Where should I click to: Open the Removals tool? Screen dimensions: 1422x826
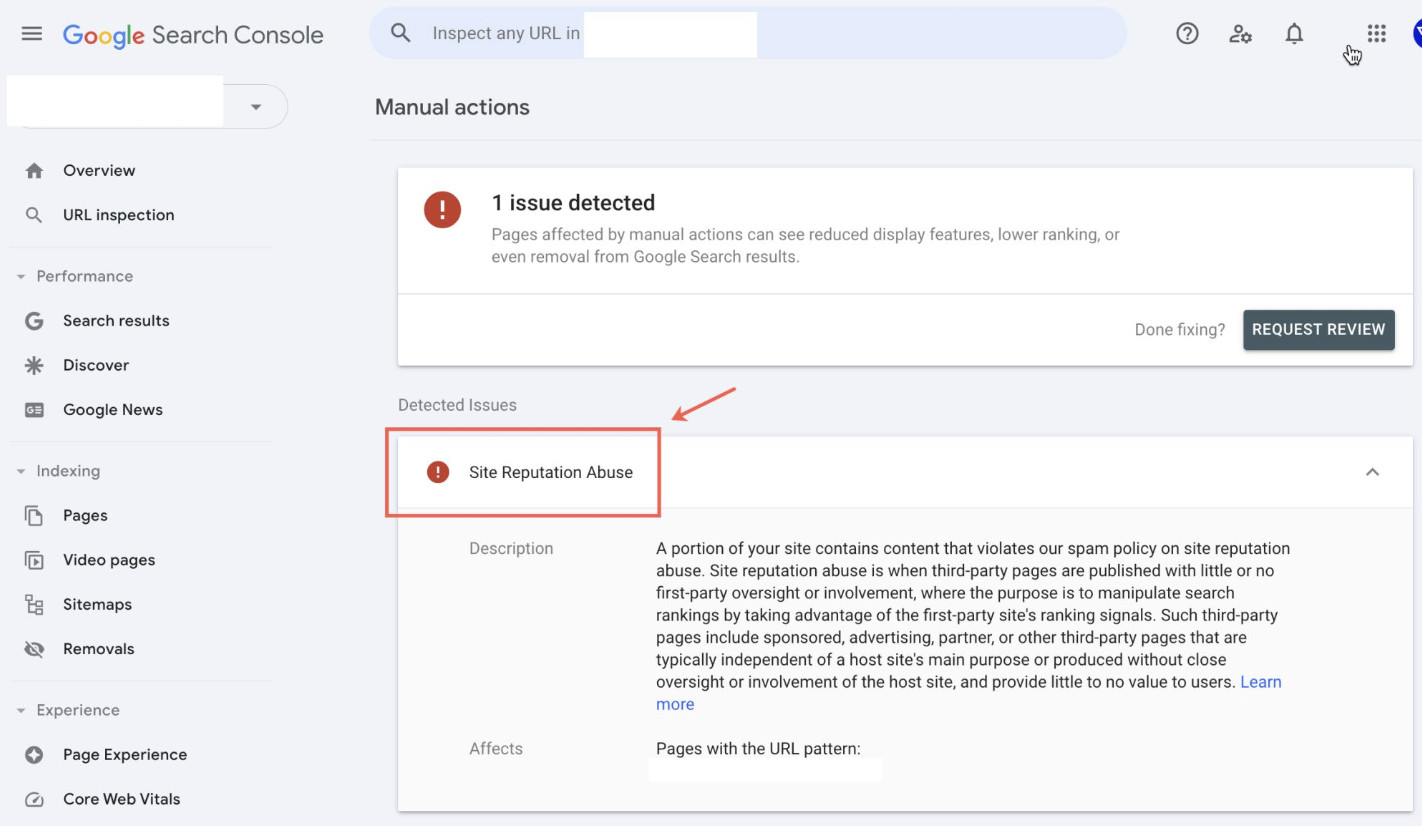[98, 648]
